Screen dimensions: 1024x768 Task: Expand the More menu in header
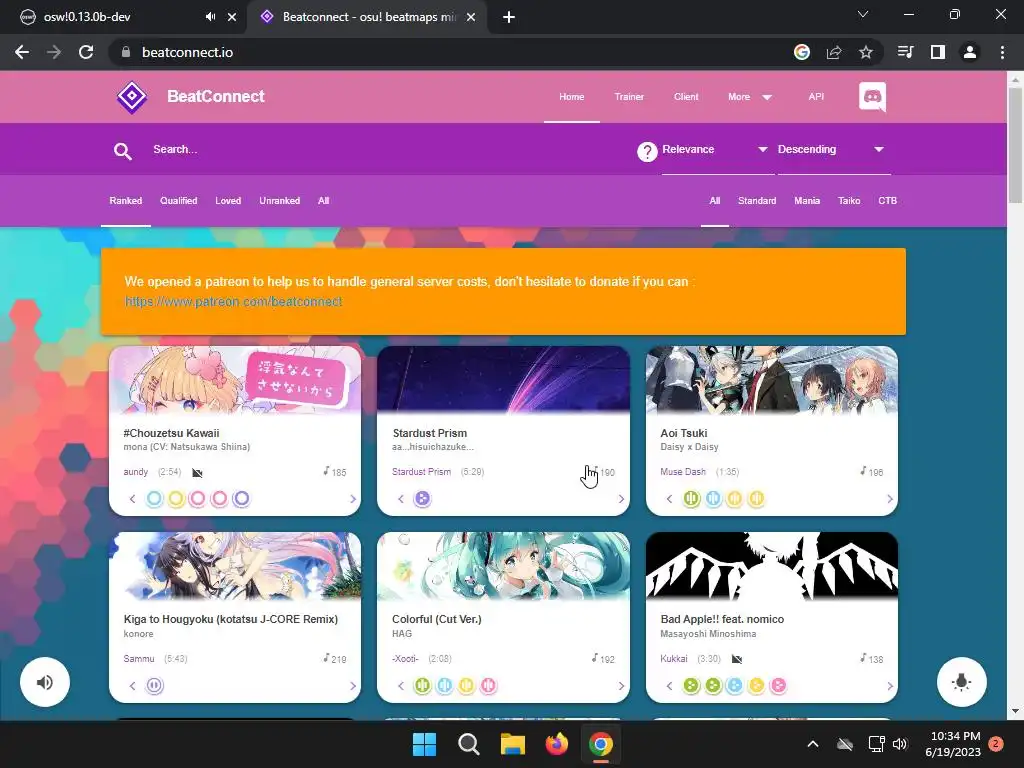click(x=750, y=97)
